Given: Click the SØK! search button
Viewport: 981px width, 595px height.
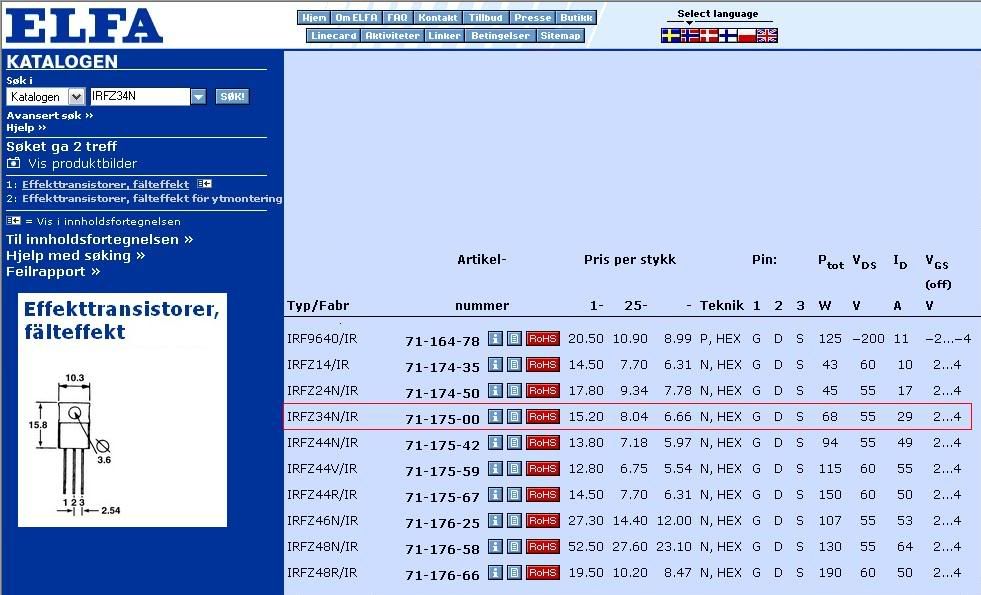Looking at the screenshot, I should (x=232, y=96).
